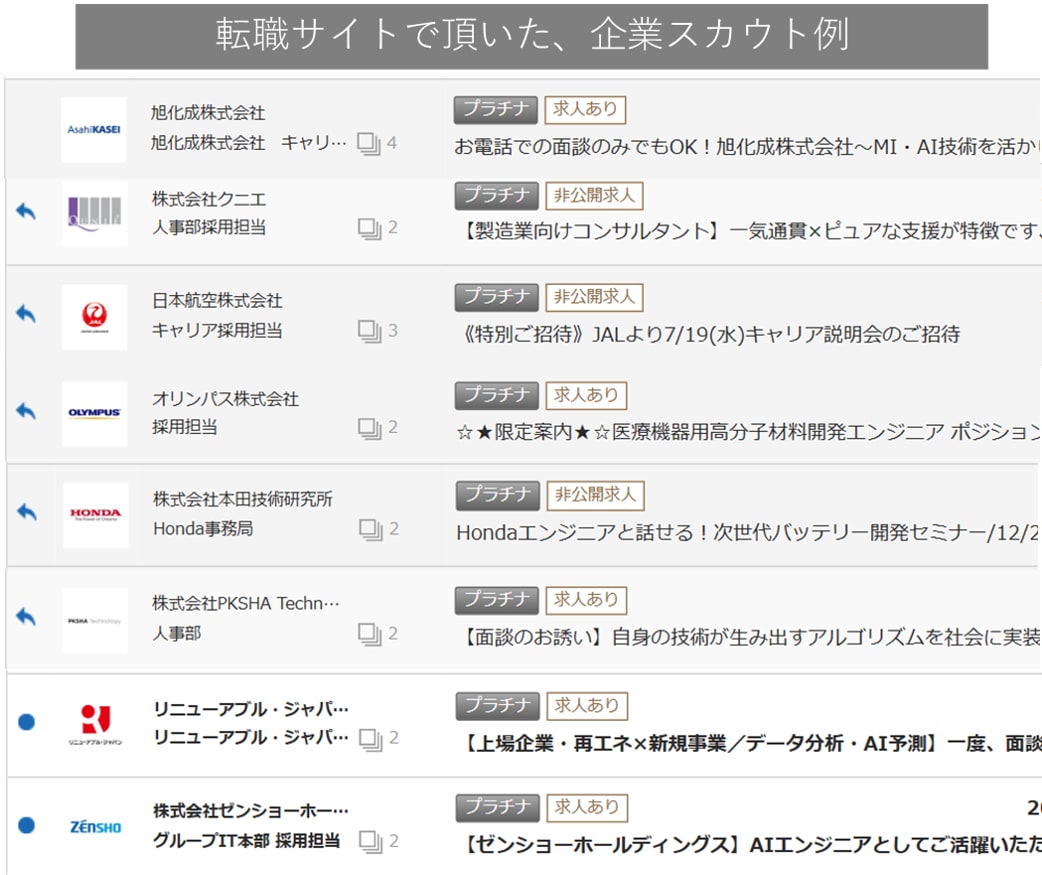Click the JAL crane logo
The width and height of the screenshot is (1042, 875).
coord(94,317)
